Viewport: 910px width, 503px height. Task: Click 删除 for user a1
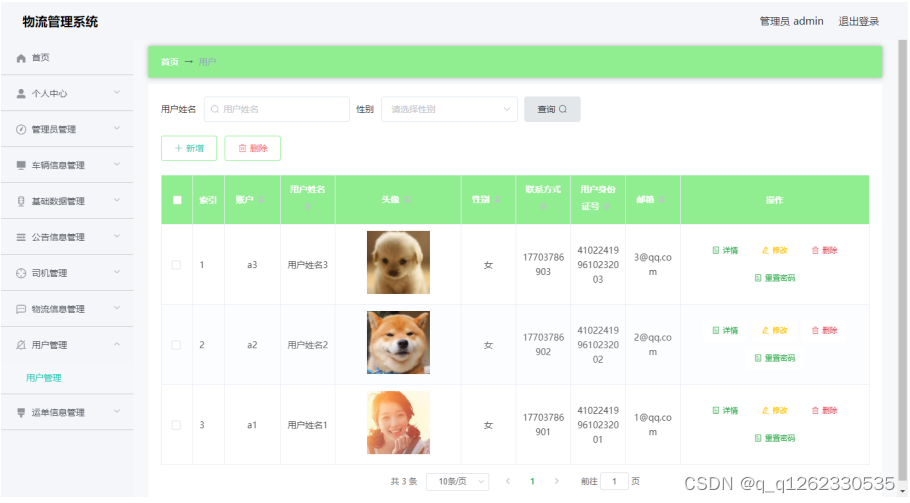click(825, 411)
